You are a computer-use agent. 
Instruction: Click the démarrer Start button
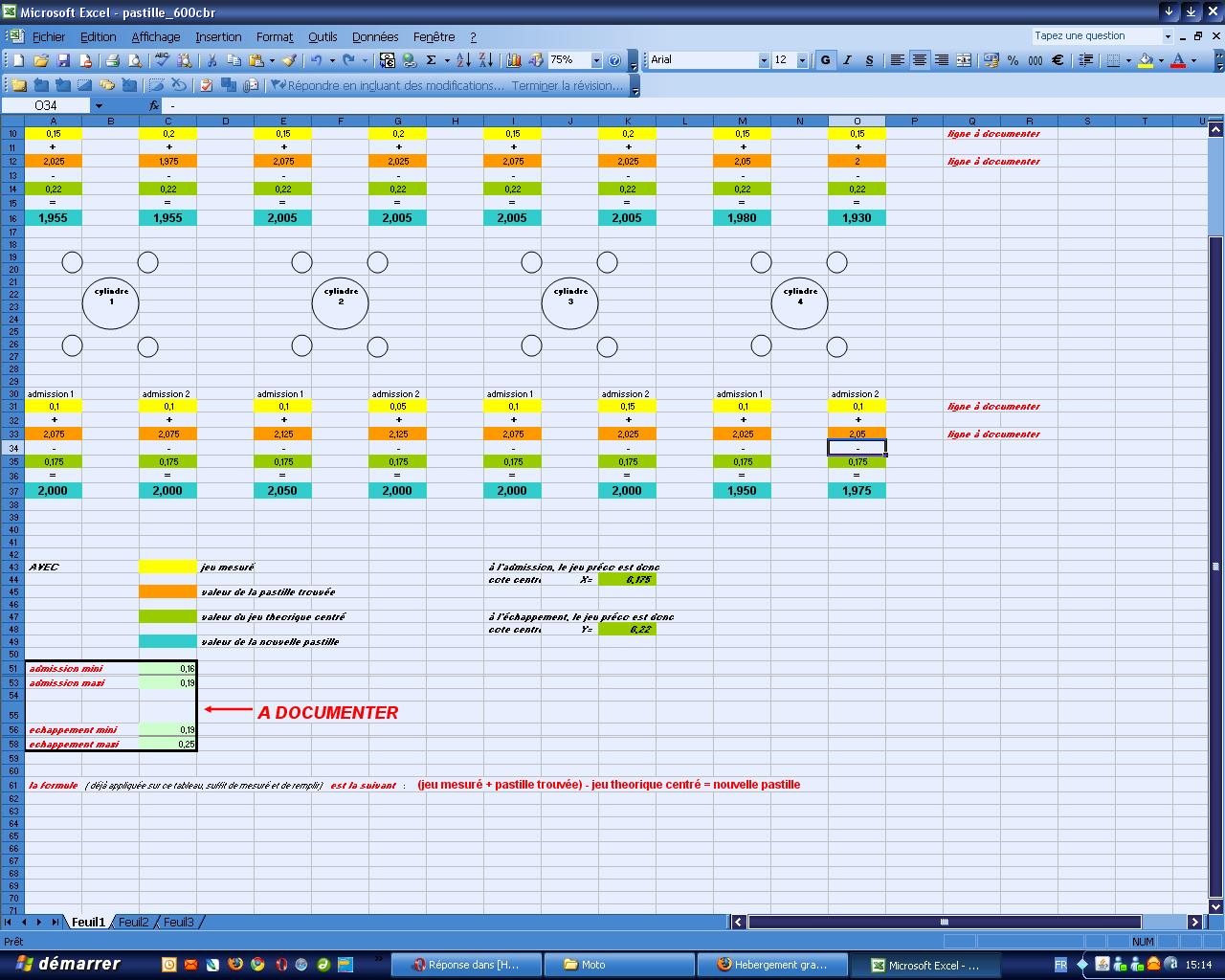coord(67,964)
